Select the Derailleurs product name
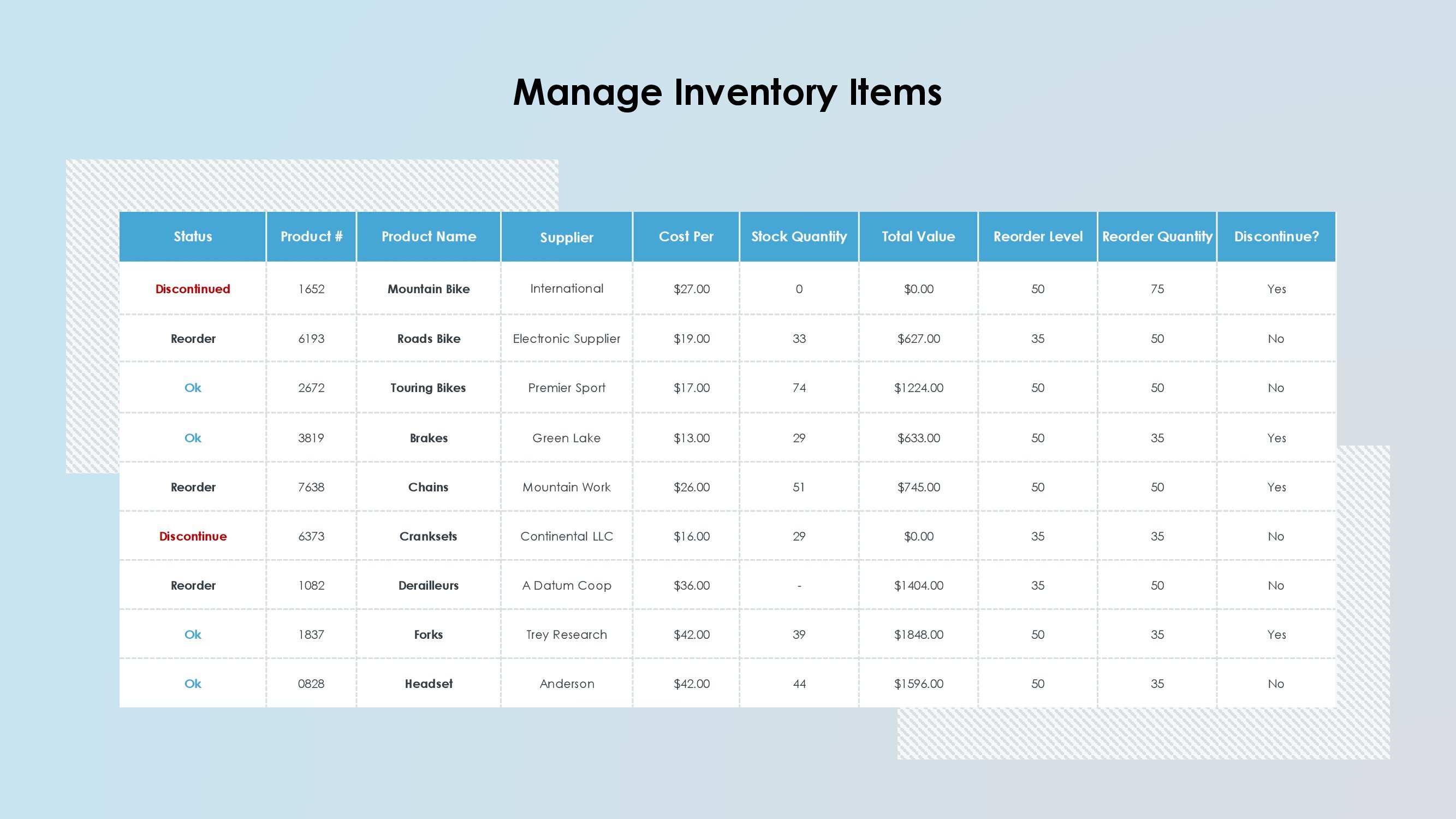The height and width of the screenshot is (819, 1456). (429, 585)
